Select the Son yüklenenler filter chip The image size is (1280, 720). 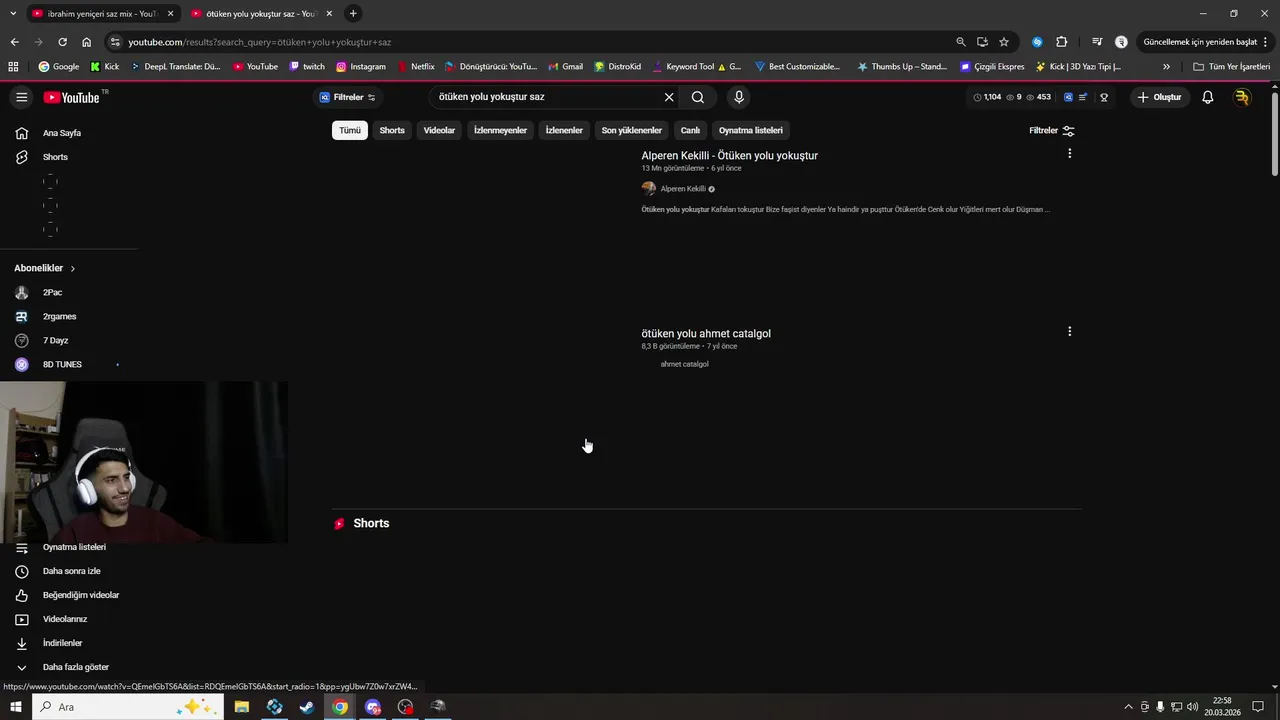(632, 130)
